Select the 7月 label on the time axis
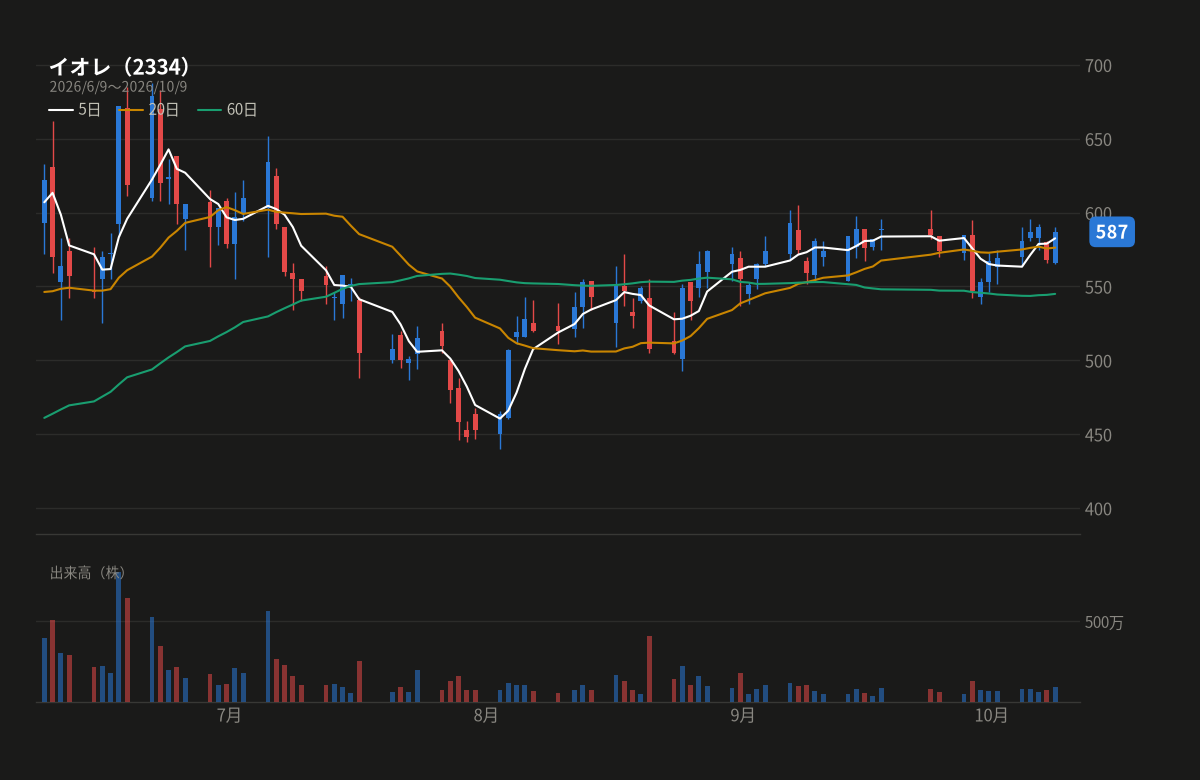1200x780 pixels. click(x=229, y=716)
